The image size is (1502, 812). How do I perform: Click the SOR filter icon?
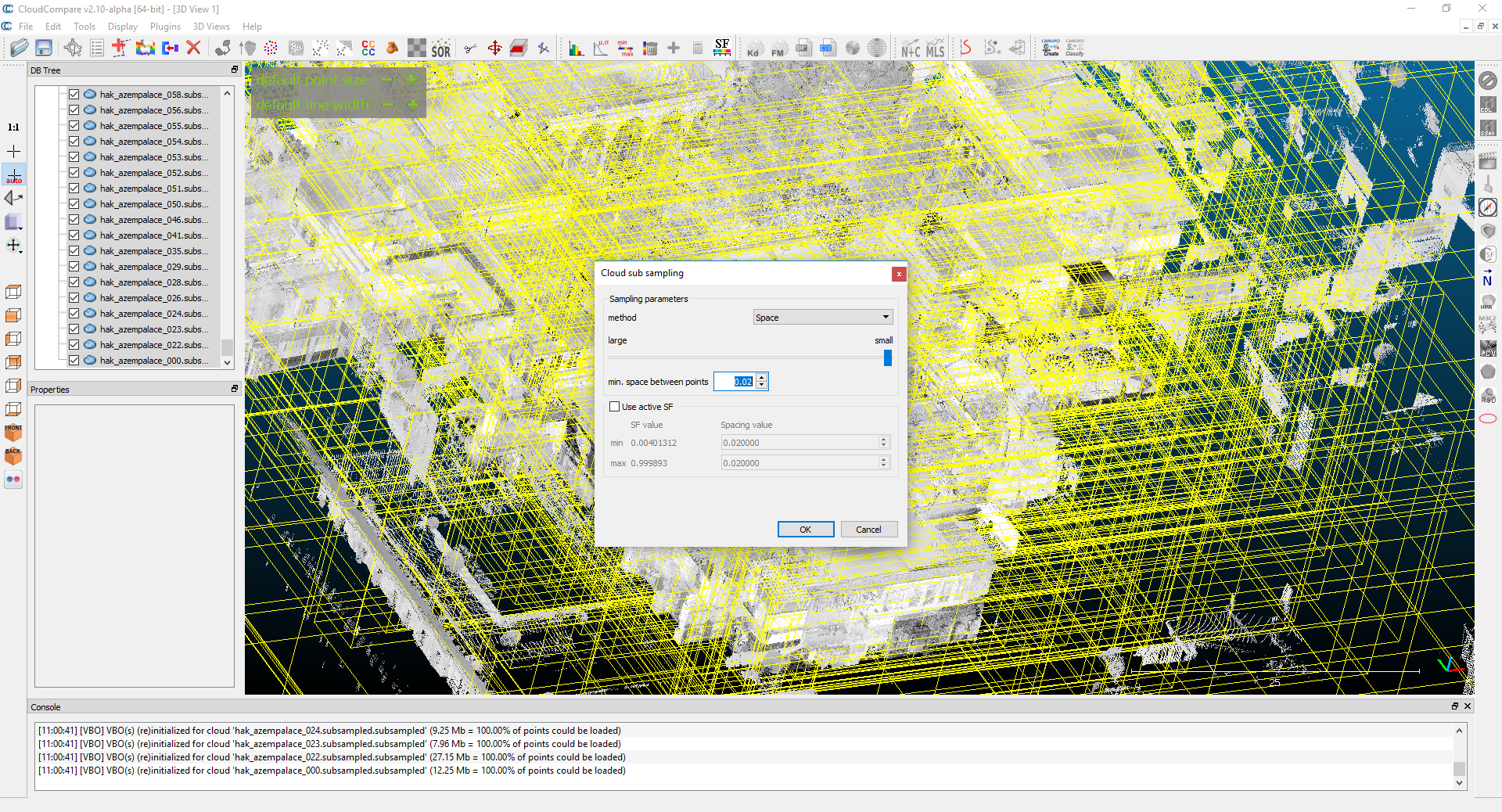click(441, 49)
